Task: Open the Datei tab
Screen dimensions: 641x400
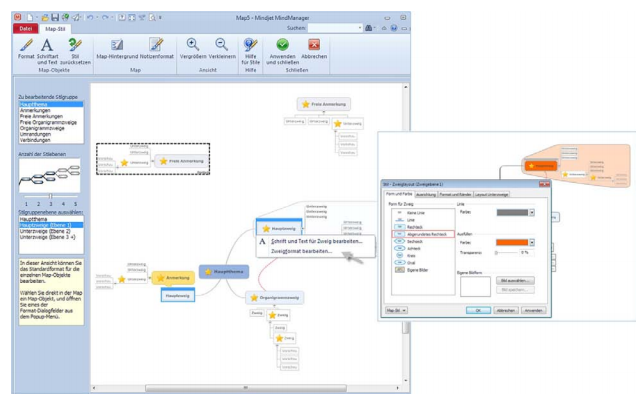Action: tap(25, 29)
